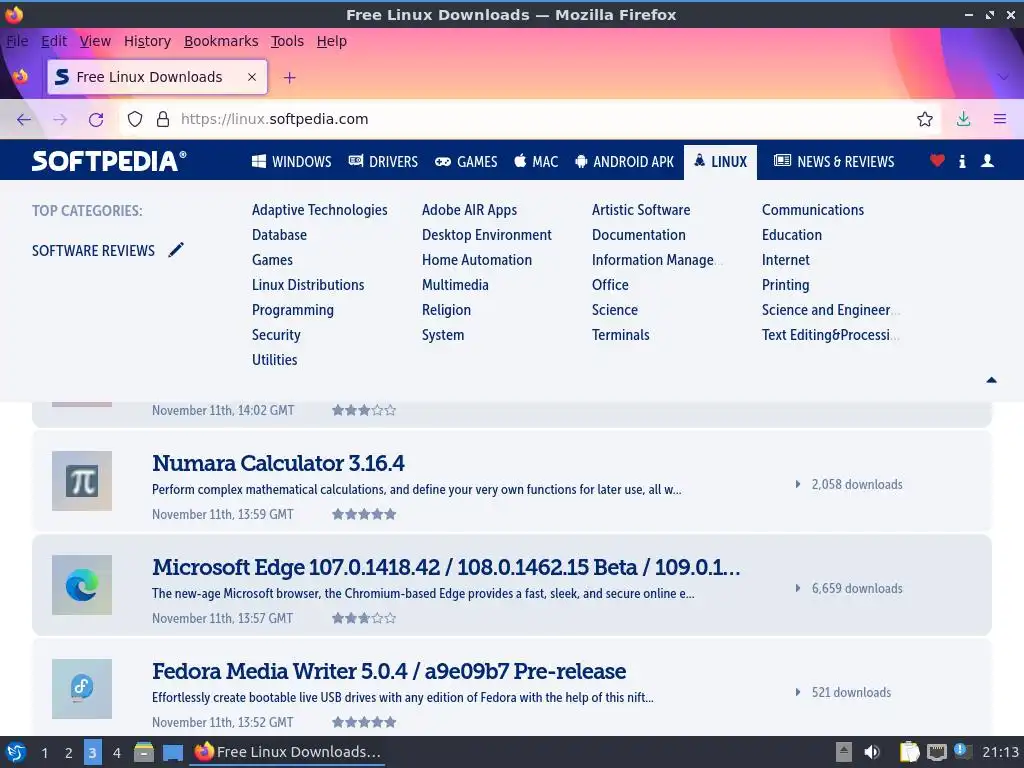Open the Security category

pyautogui.click(x=276, y=334)
